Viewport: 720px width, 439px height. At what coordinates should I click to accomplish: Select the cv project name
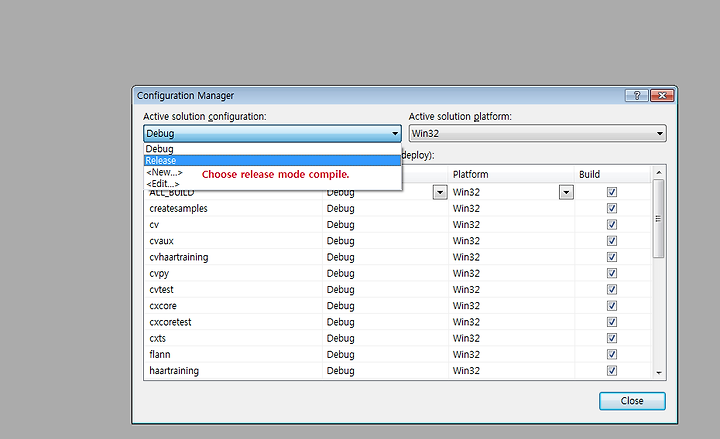pos(154,225)
